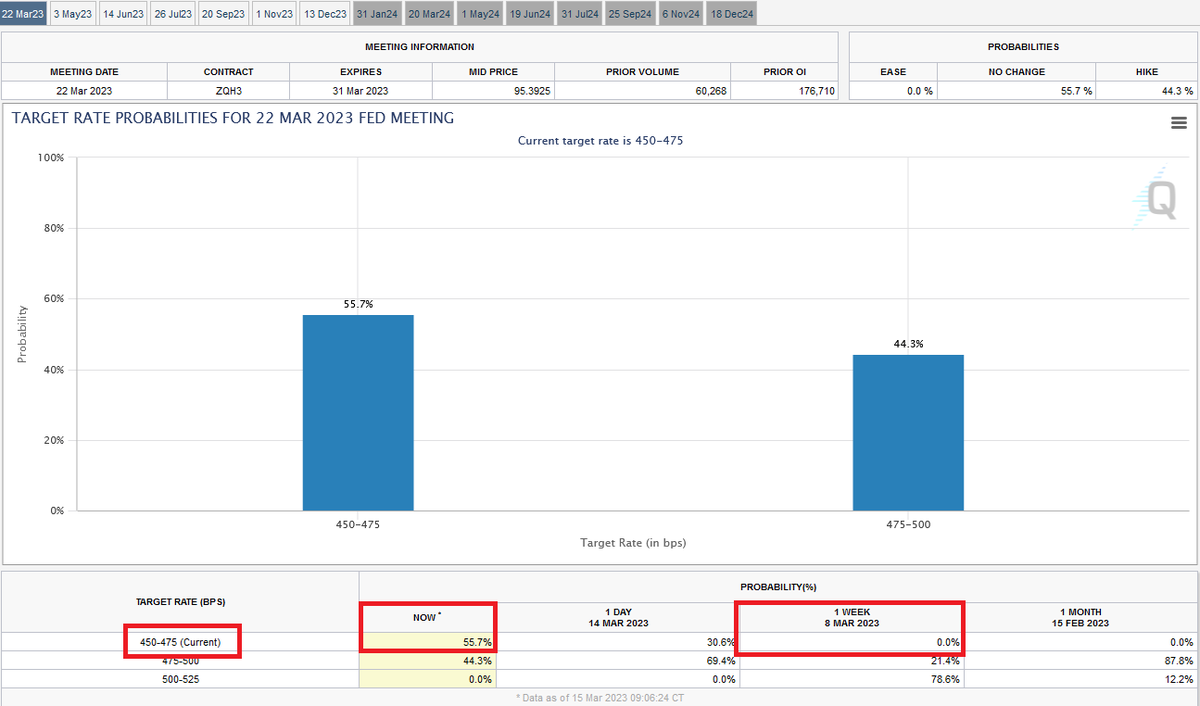Click the HIKE probability header
Screen dimensions: 1200x706
(1146, 72)
